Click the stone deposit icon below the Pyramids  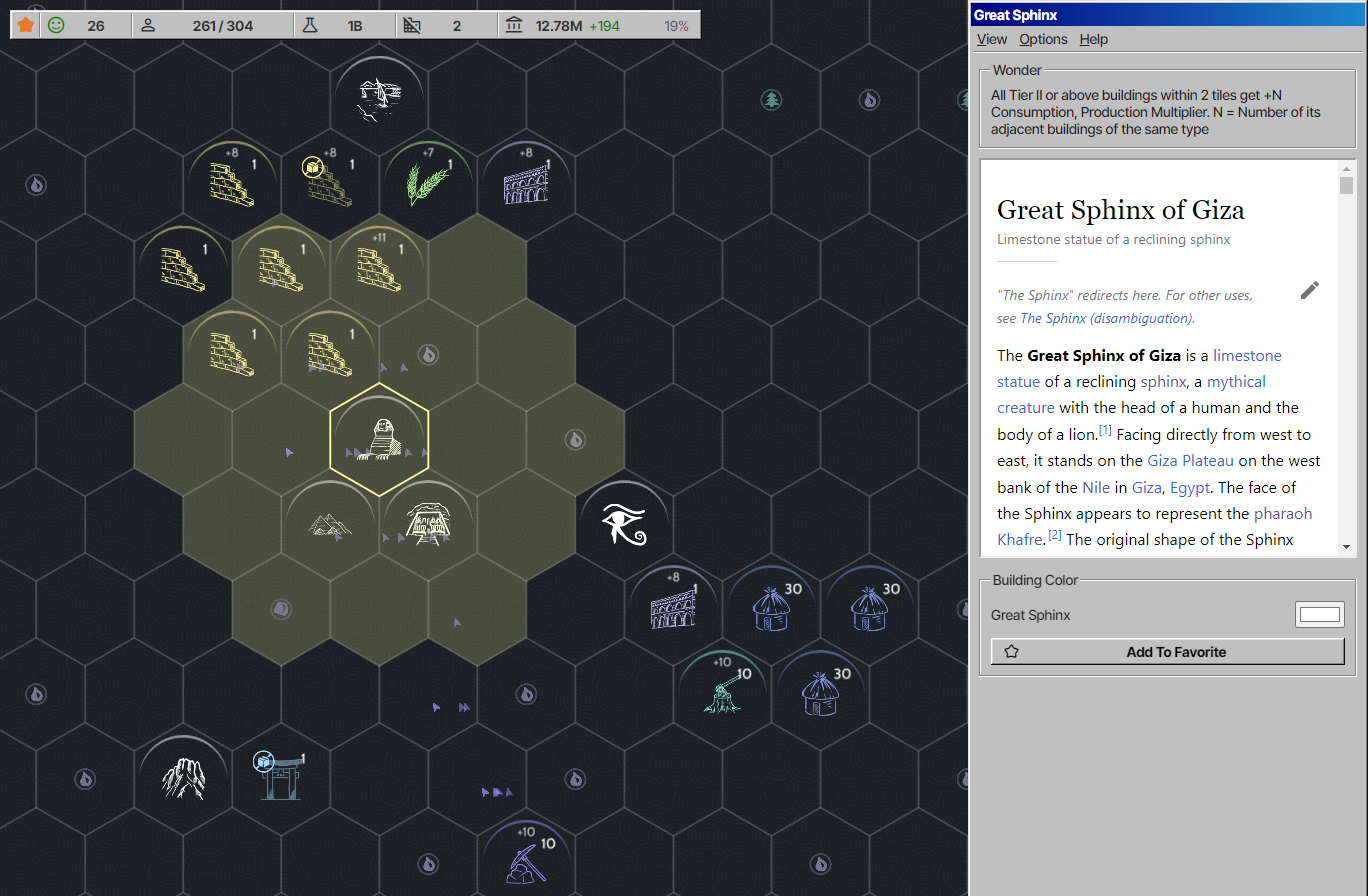click(x=281, y=608)
